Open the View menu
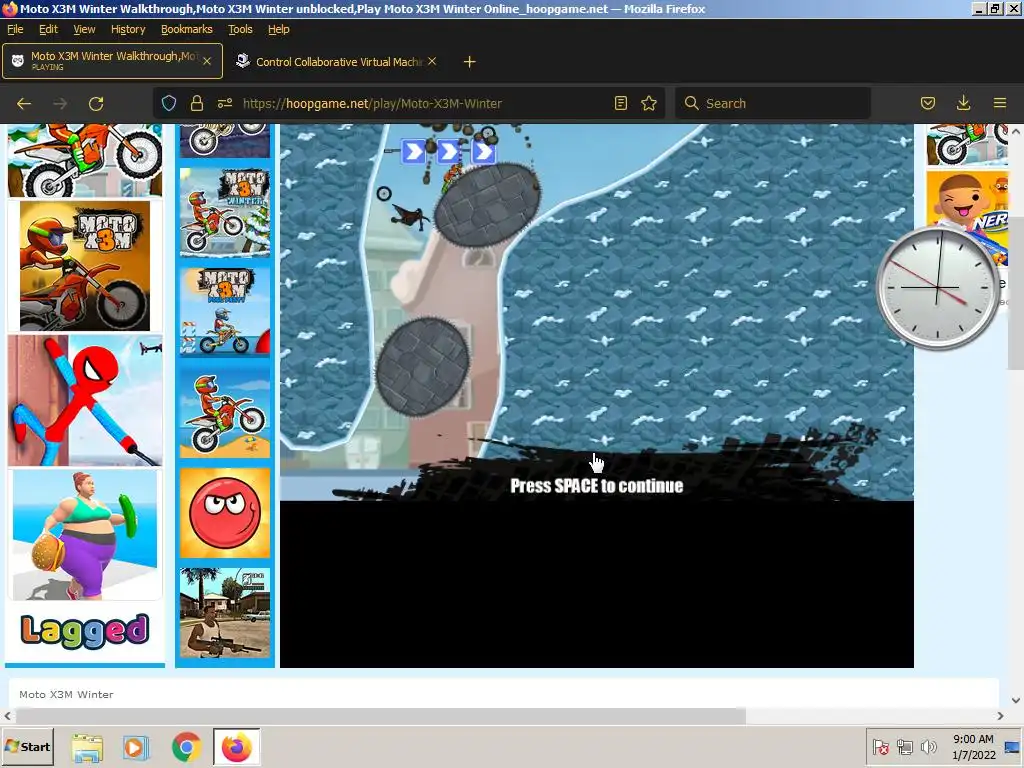 (x=84, y=29)
